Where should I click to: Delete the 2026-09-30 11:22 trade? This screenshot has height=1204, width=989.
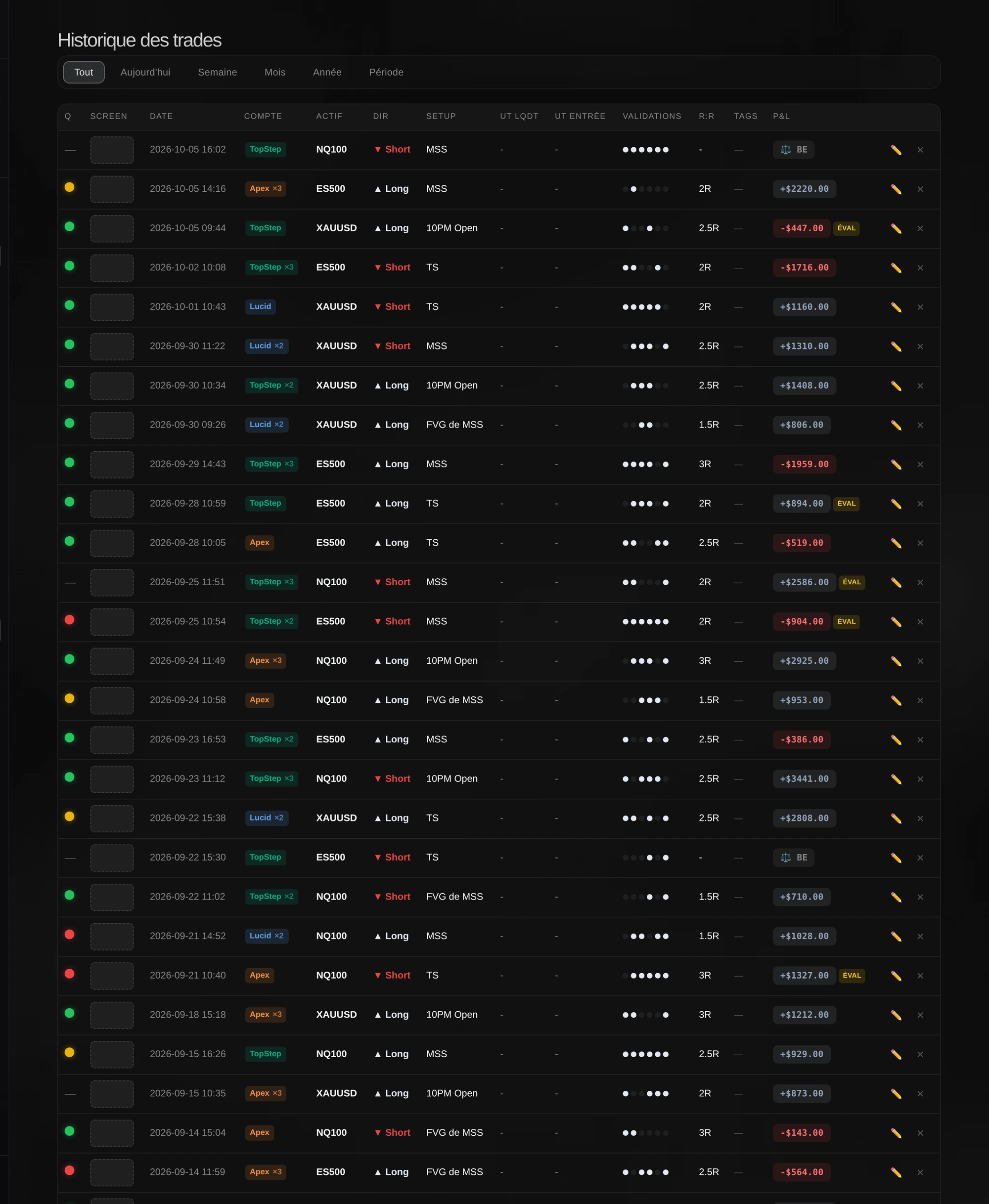click(x=920, y=346)
